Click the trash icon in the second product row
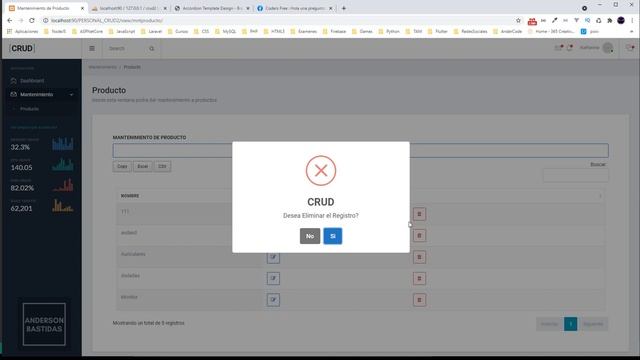The height and width of the screenshot is (360, 640). click(x=419, y=236)
